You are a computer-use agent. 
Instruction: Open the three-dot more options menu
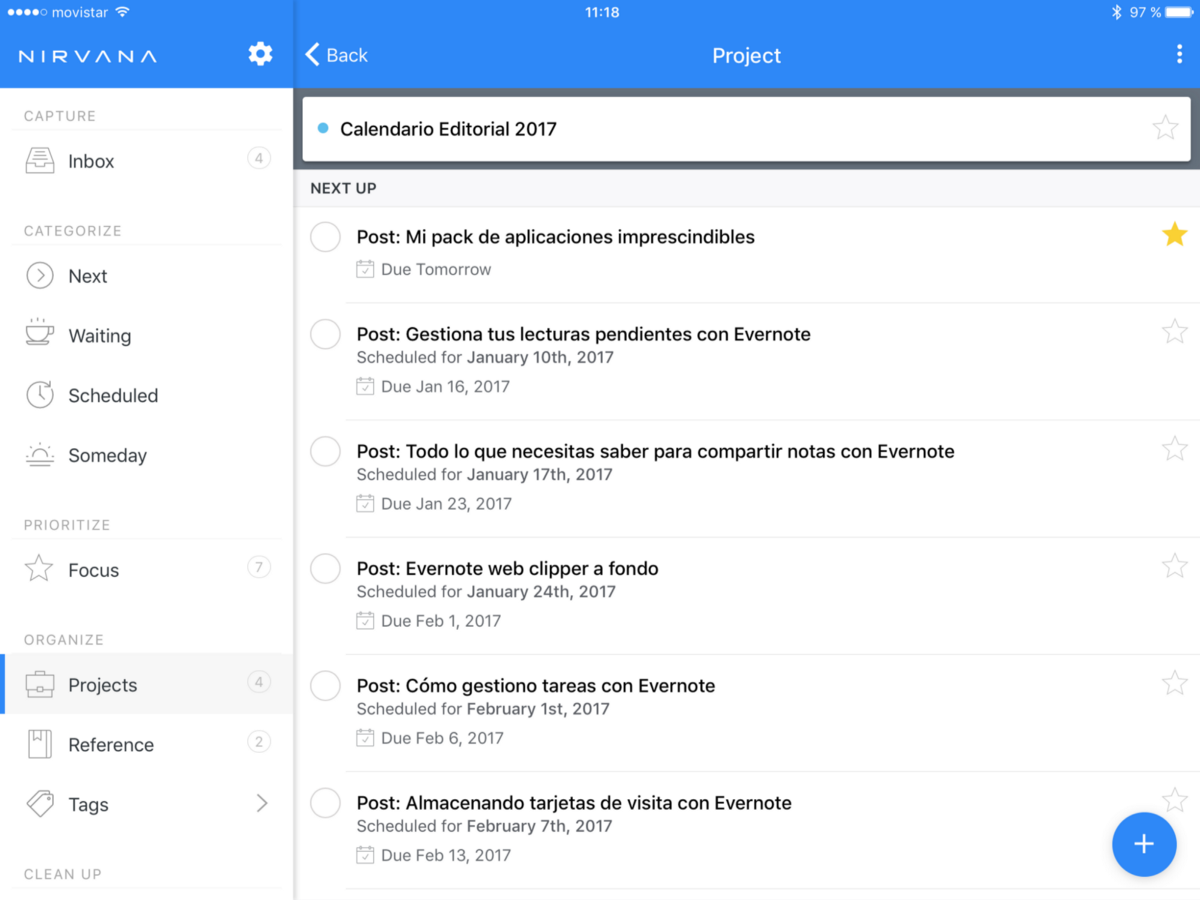pos(1179,55)
